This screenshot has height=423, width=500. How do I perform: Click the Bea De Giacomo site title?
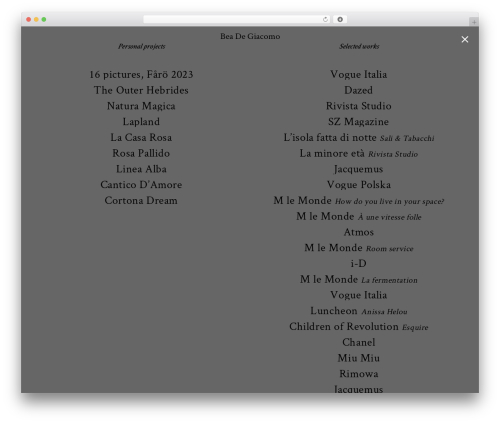click(250, 36)
